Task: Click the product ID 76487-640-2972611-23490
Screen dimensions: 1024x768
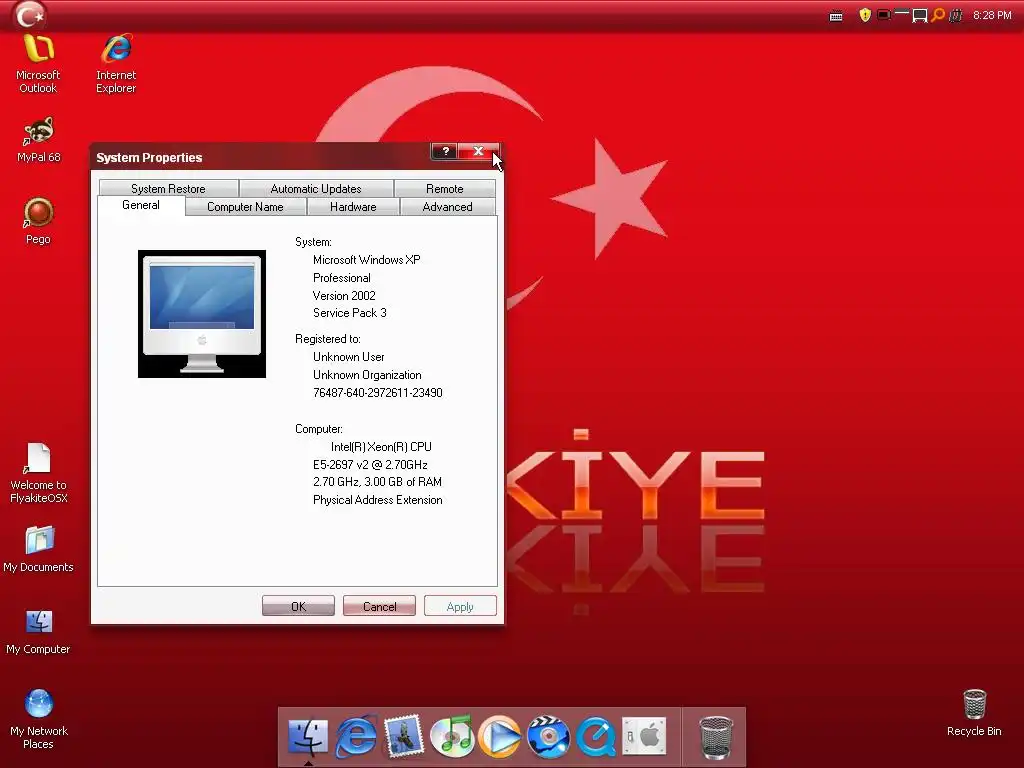Action: [x=377, y=392]
